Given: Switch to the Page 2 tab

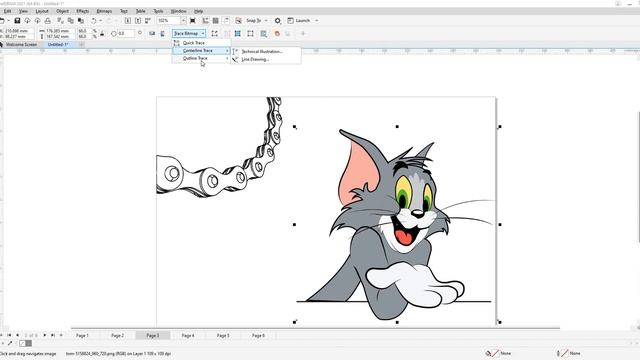Looking at the screenshot, I should [x=118, y=335].
